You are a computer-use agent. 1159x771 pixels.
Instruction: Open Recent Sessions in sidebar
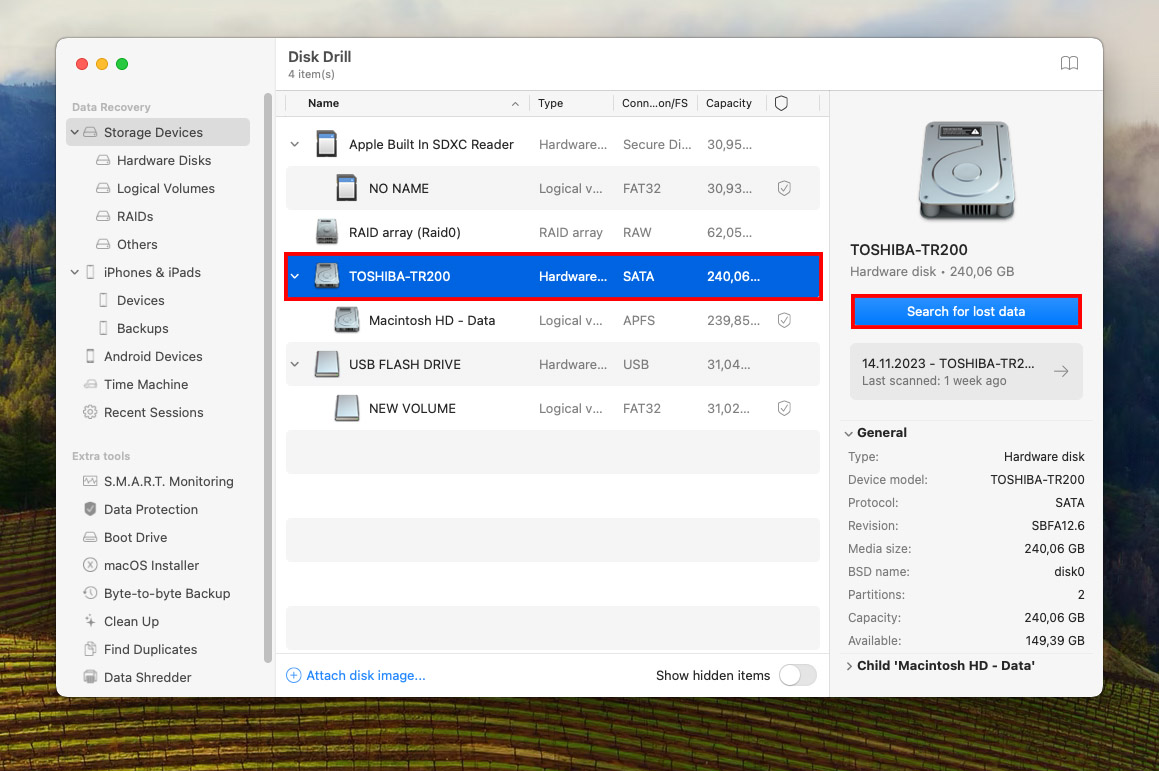click(153, 412)
